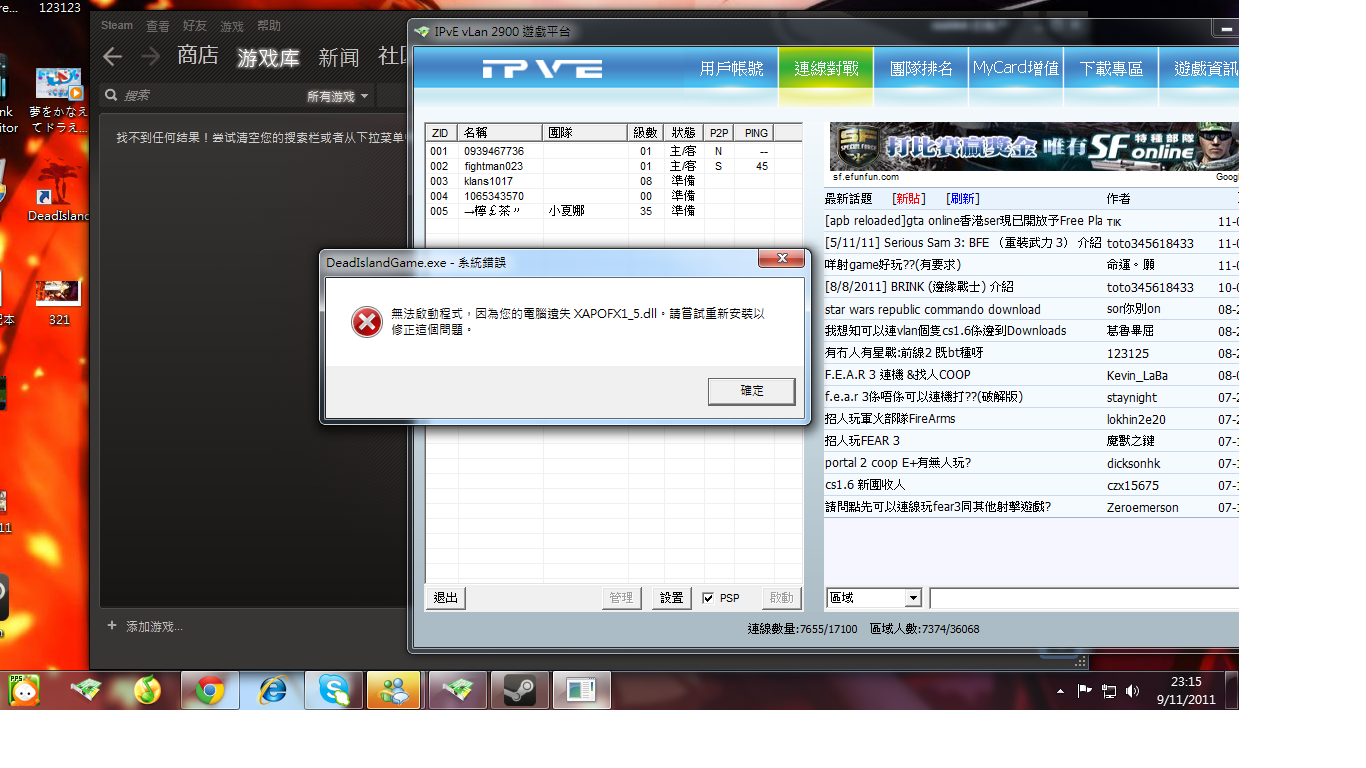Select player 1065343570 in the list
Image resolution: width=1366 pixels, height=768 pixels.
[x=614, y=196]
